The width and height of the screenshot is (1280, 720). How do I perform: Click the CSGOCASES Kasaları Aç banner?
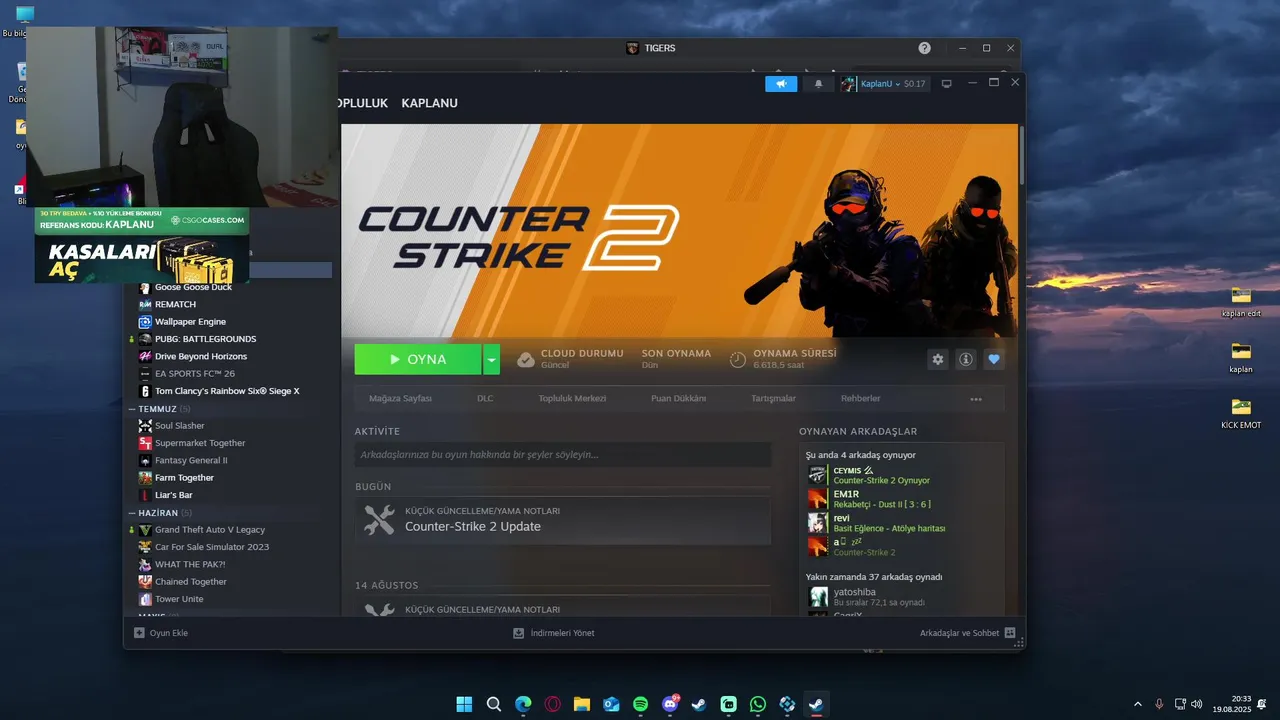click(x=142, y=245)
